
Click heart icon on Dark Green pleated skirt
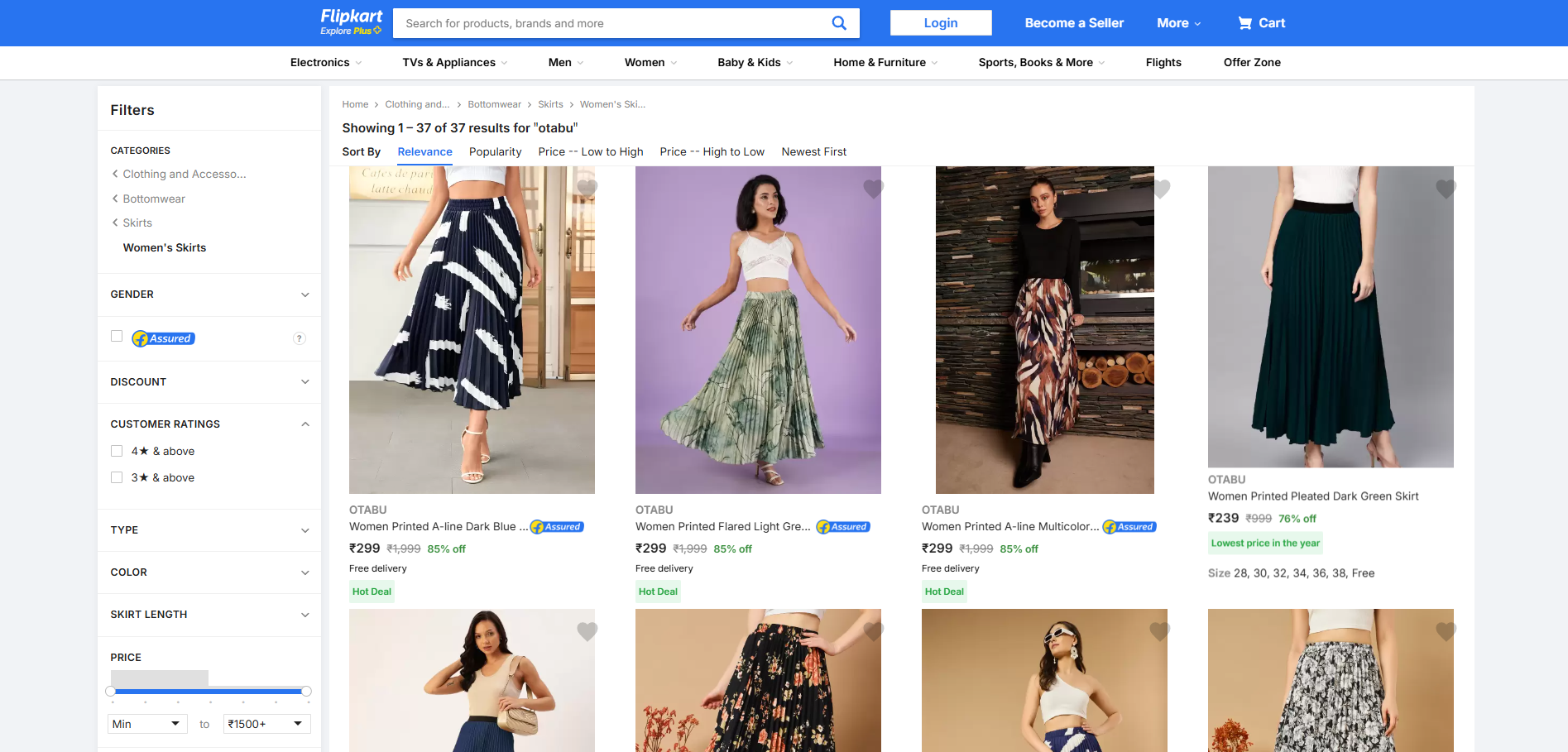coord(1446,189)
